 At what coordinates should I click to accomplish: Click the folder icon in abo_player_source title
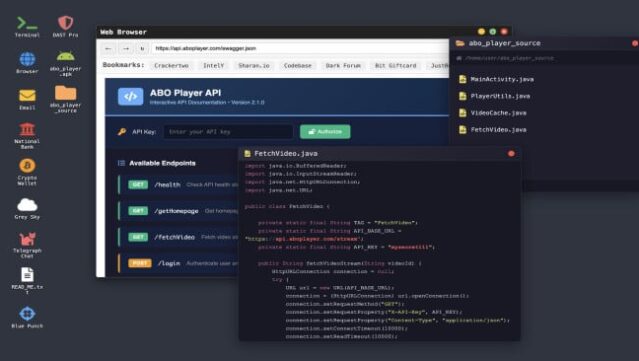[460, 43]
